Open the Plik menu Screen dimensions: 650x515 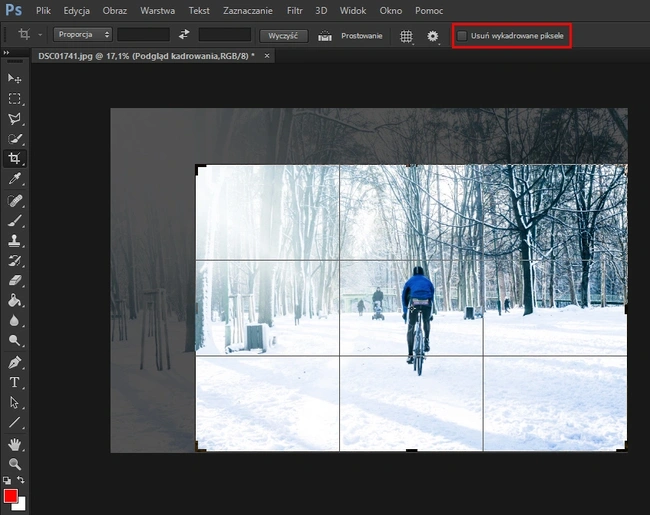point(43,11)
